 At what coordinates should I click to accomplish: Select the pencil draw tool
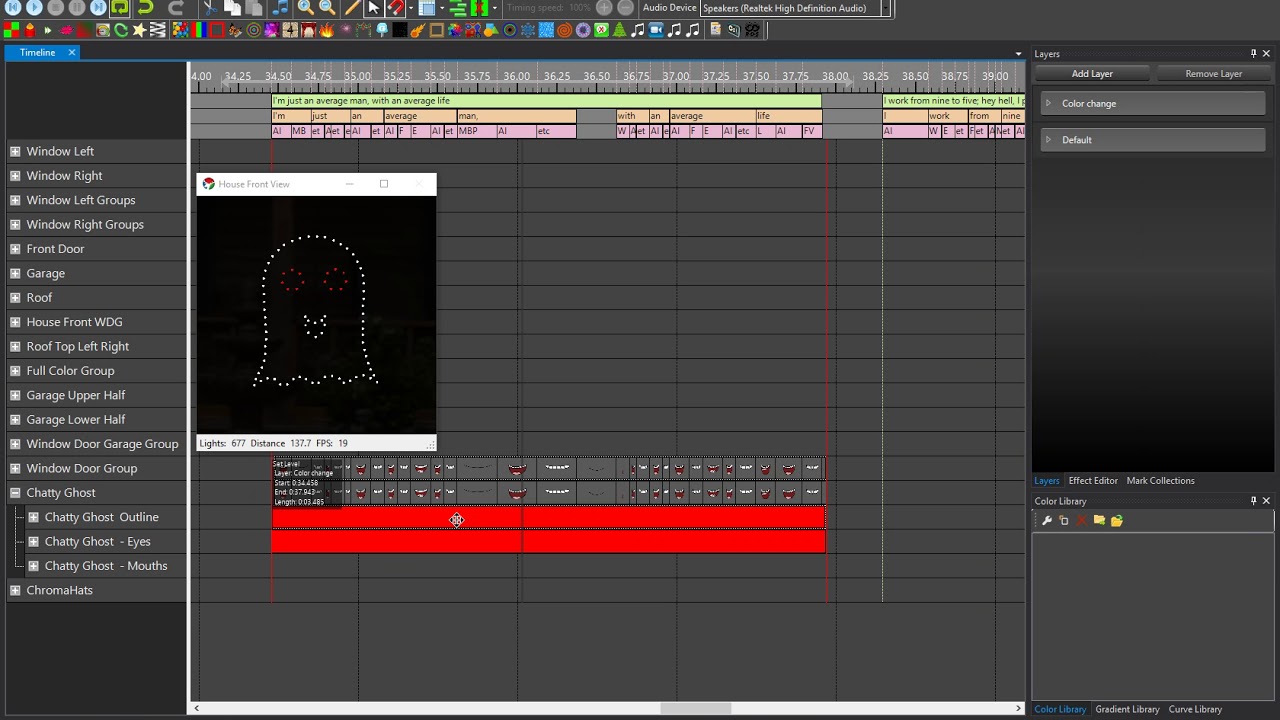click(352, 8)
